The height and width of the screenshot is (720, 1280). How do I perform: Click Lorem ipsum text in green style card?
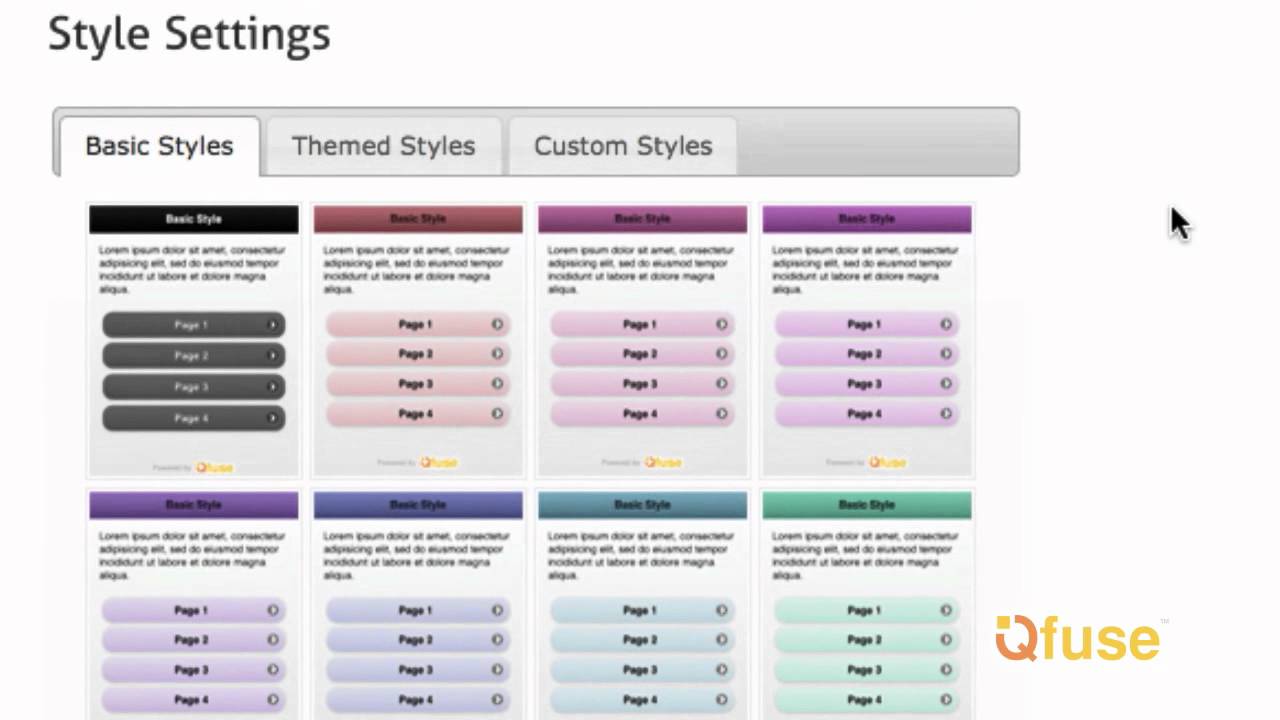865,556
